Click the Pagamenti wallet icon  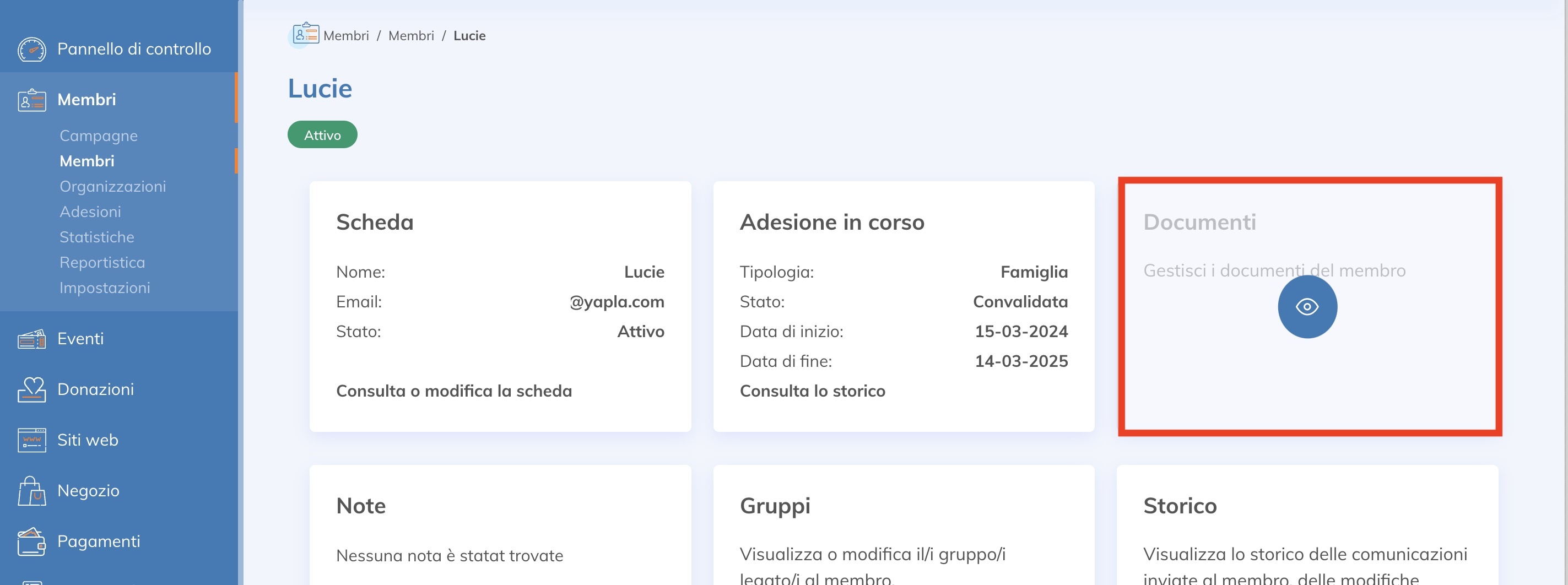(x=31, y=541)
